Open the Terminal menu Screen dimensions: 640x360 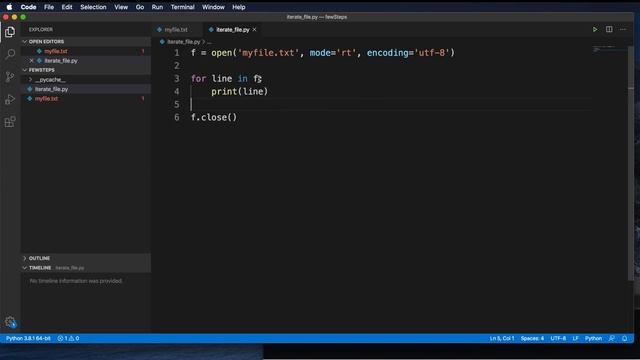(x=182, y=7)
